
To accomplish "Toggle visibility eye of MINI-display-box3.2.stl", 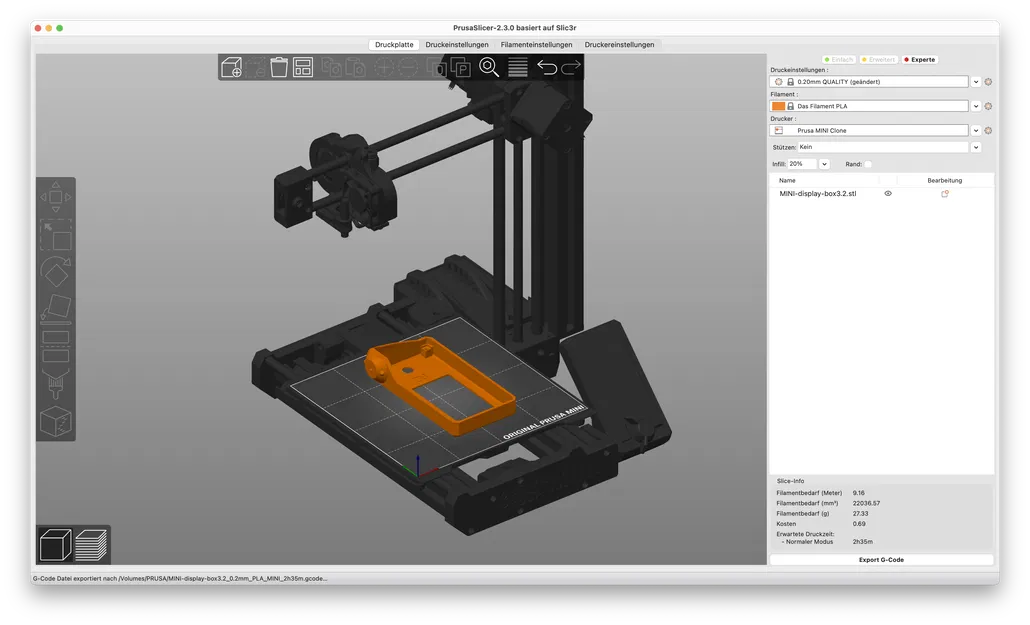I will (888, 194).
